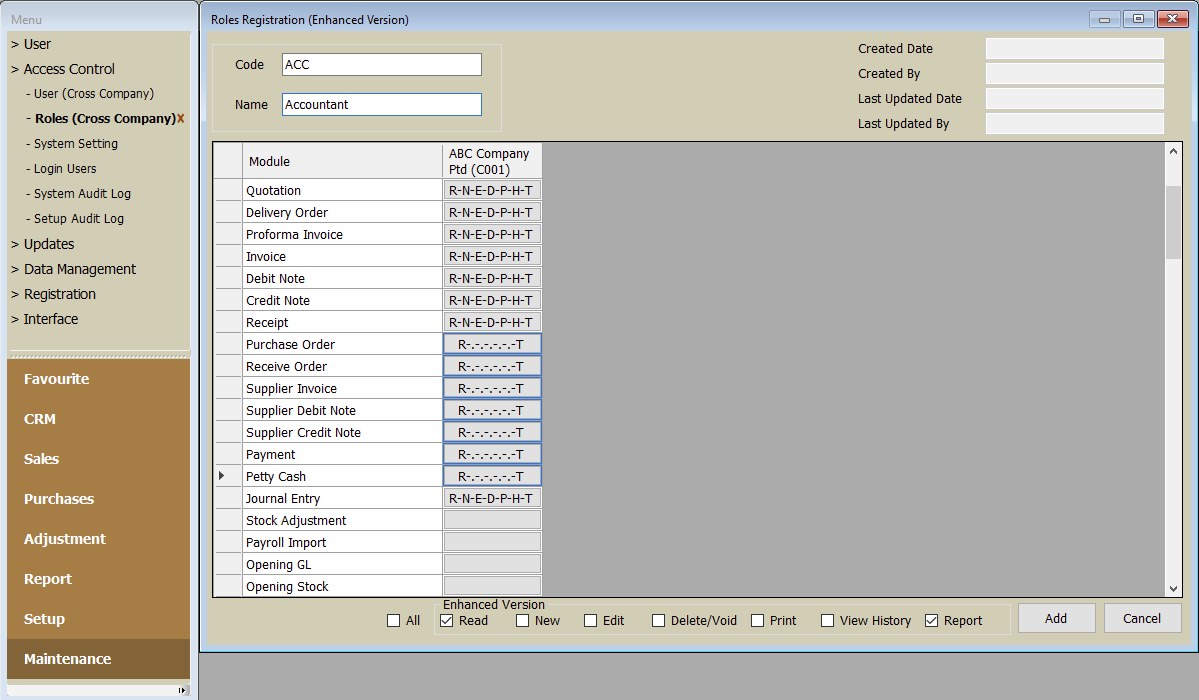The width and height of the screenshot is (1199, 700).
Task: Switch to the Purchases sidebar section
Action: 59,499
